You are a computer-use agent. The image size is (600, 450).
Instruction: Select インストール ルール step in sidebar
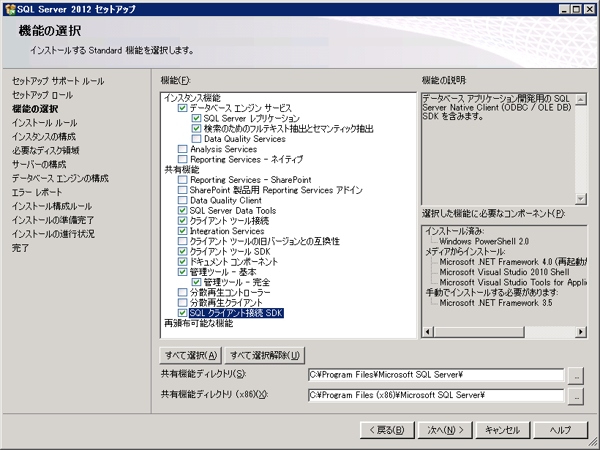[x=44, y=123]
